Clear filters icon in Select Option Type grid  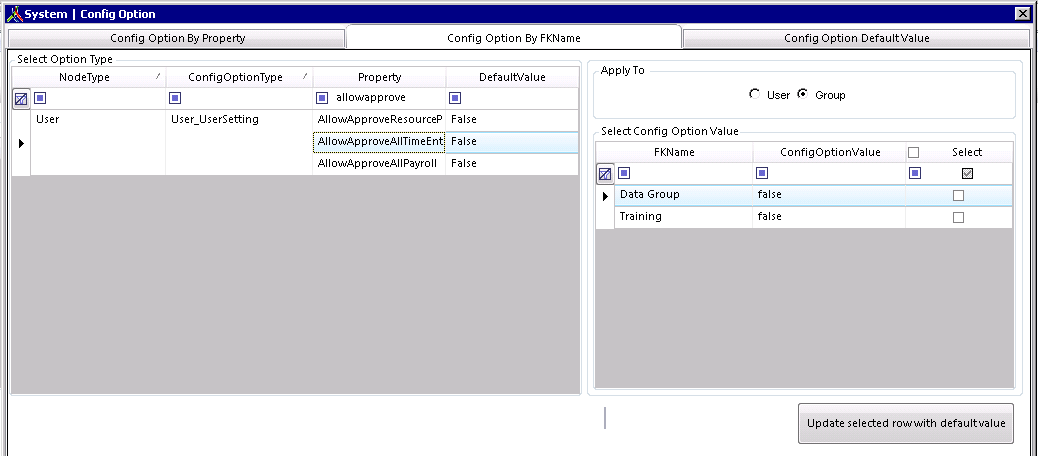pos(21,99)
